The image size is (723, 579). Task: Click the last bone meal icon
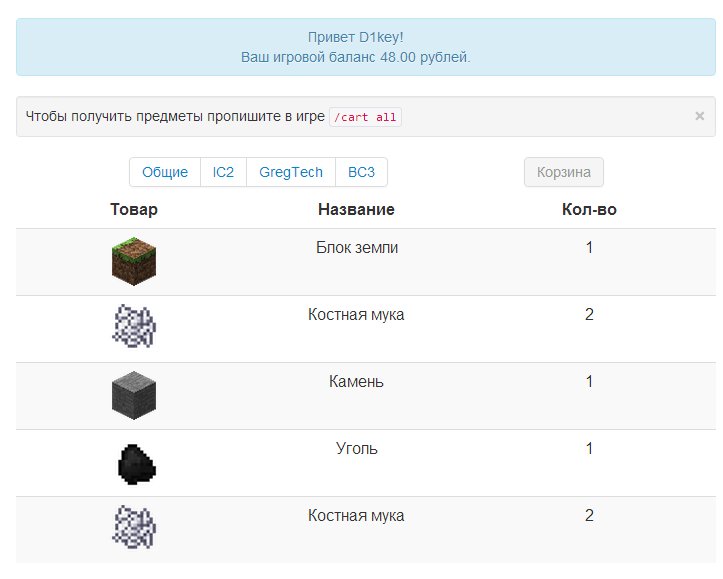coord(134,527)
